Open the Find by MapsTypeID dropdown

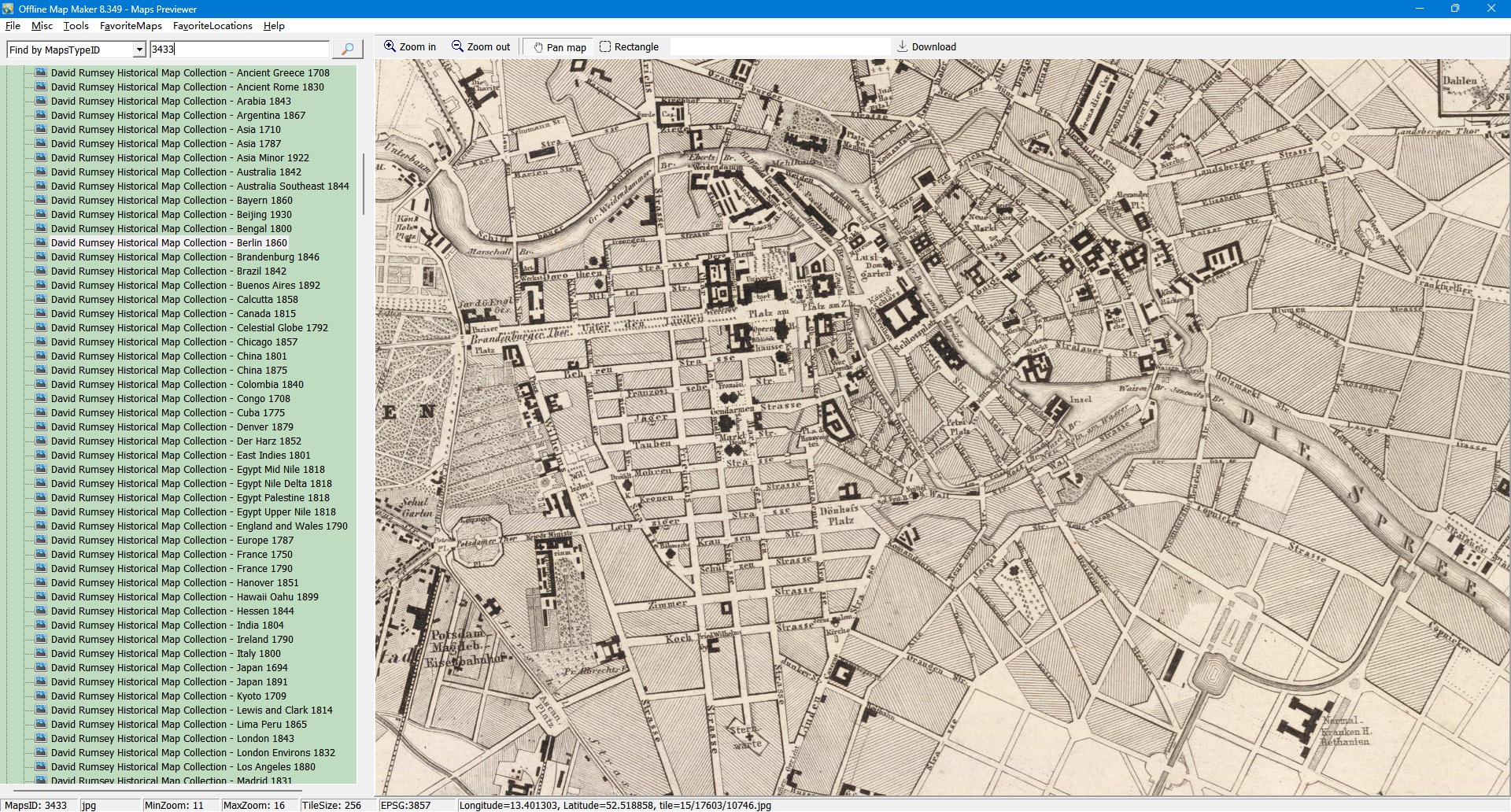pyautogui.click(x=139, y=50)
